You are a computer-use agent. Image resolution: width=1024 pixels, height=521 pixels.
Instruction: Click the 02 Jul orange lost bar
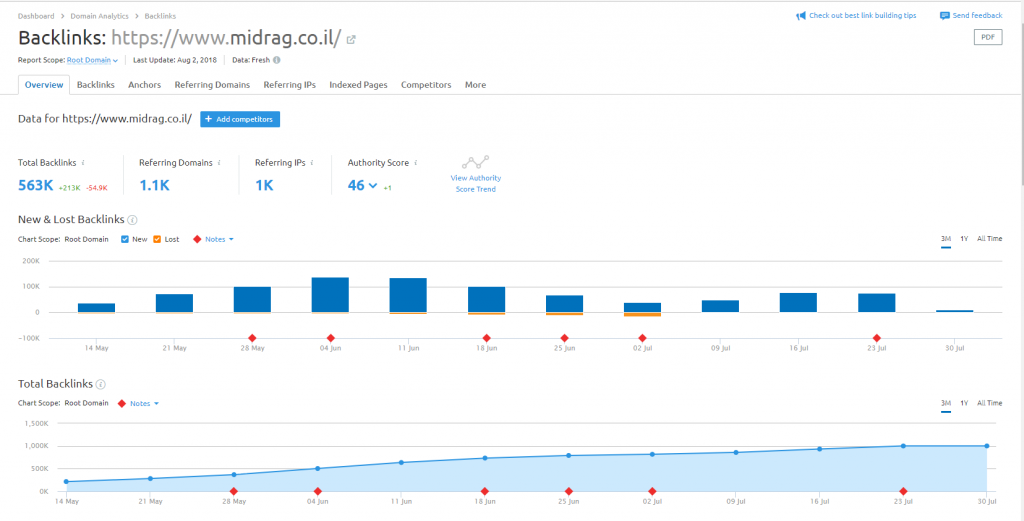[x=643, y=315]
